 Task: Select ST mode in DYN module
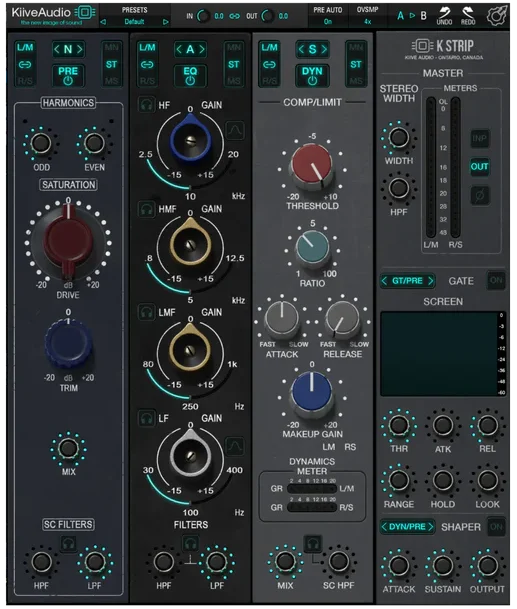tap(356, 64)
